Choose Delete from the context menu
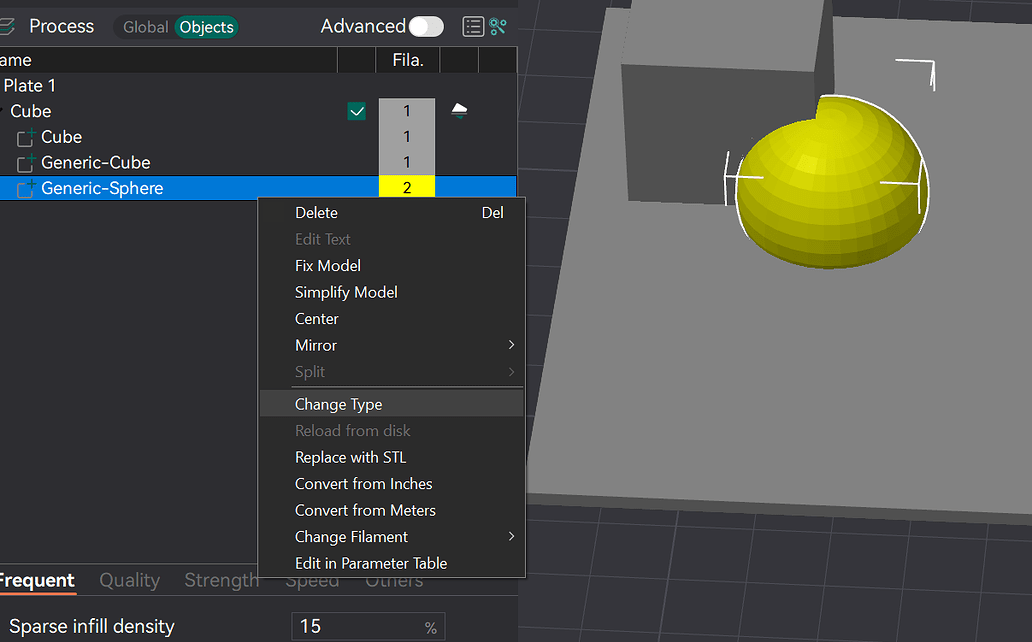Image resolution: width=1032 pixels, height=642 pixels. [x=392, y=213]
